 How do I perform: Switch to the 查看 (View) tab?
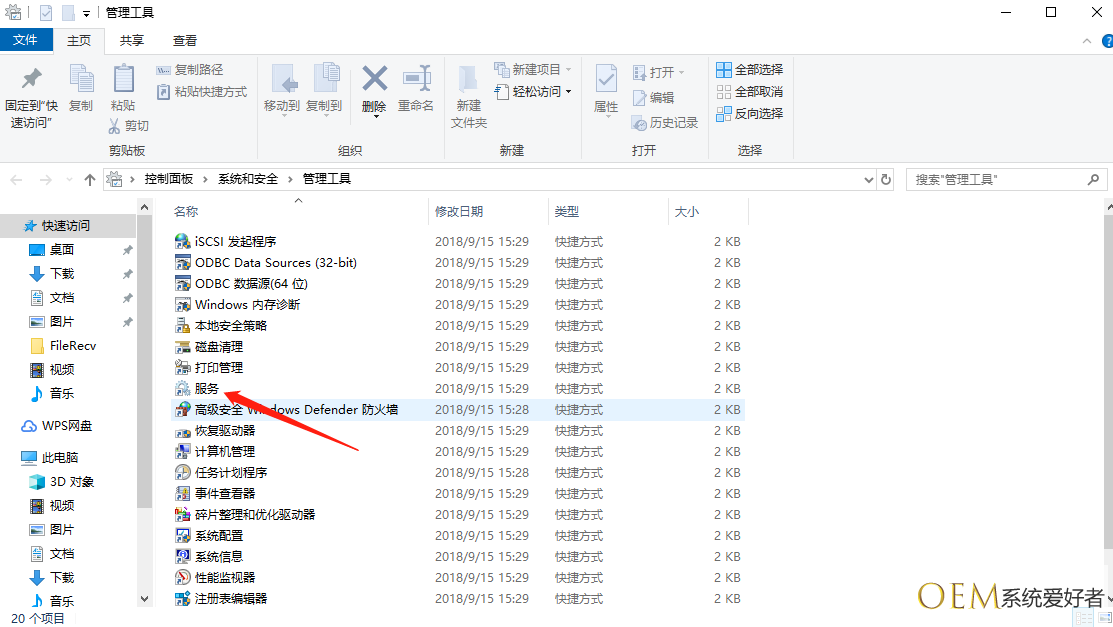(x=185, y=41)
